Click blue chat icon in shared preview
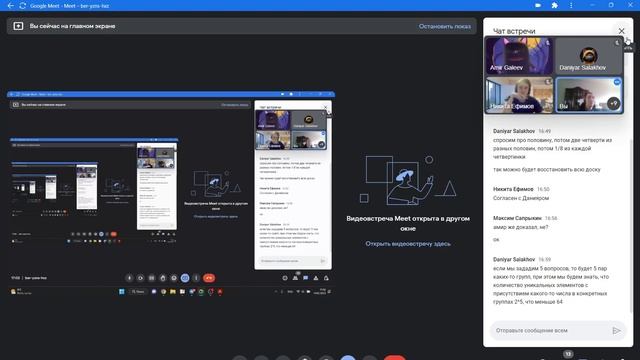The image size is (640, 360). point(305,278)
